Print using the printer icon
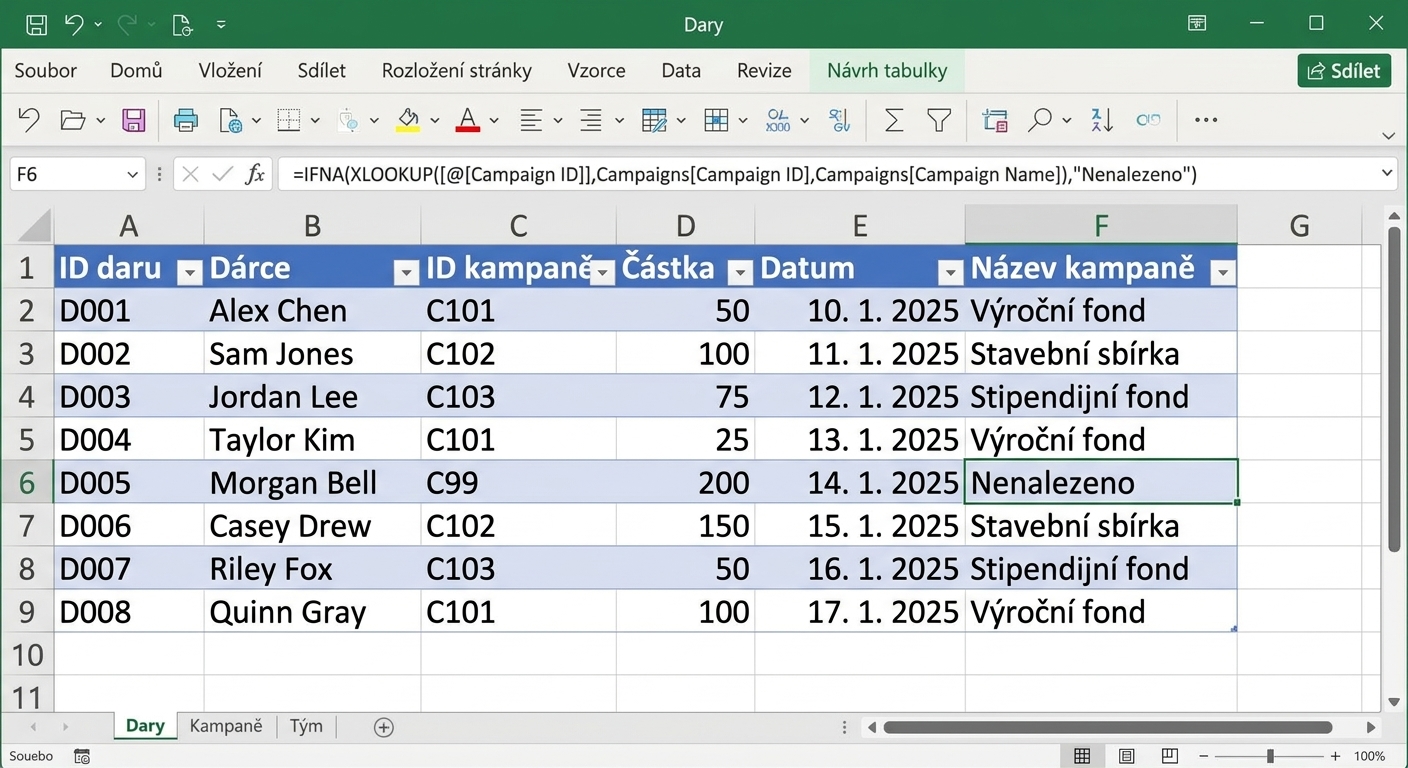Image resolution: width=1408 pixels, height=768 pixels. 186,121
